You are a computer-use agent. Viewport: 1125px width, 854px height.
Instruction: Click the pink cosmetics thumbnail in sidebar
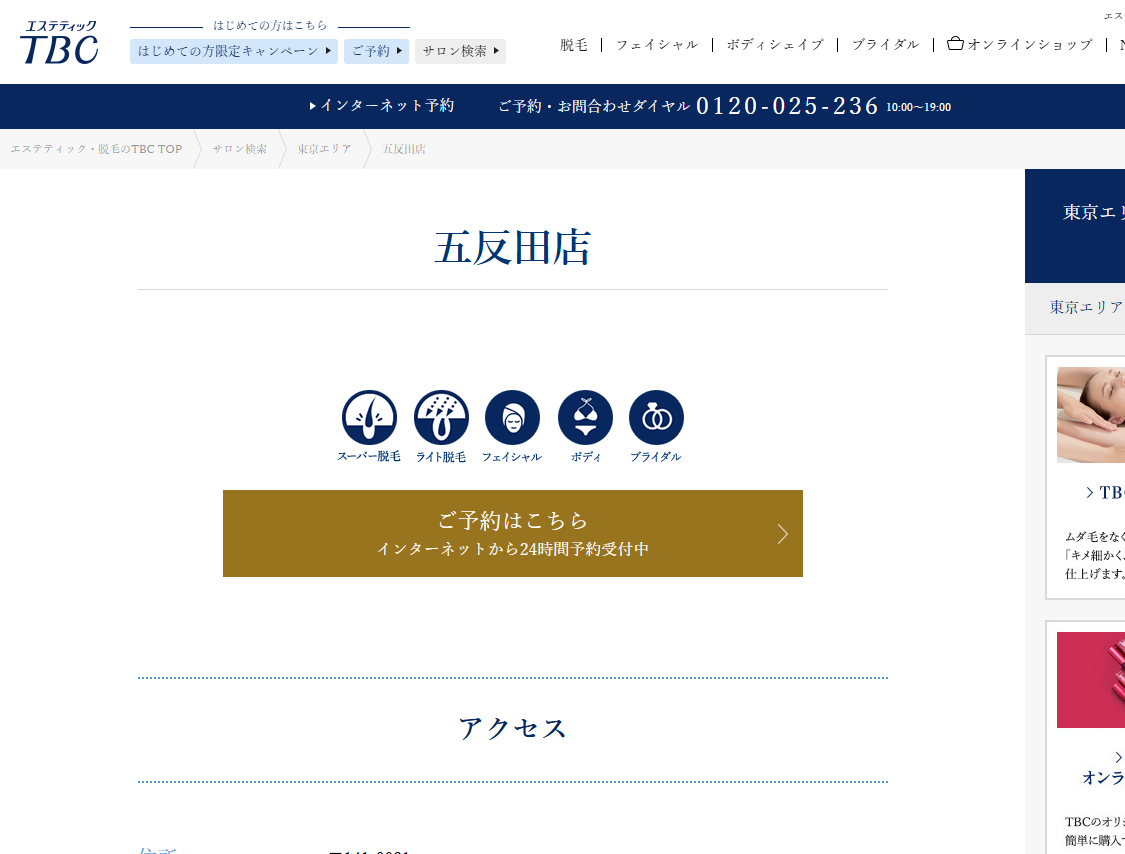1091,680
